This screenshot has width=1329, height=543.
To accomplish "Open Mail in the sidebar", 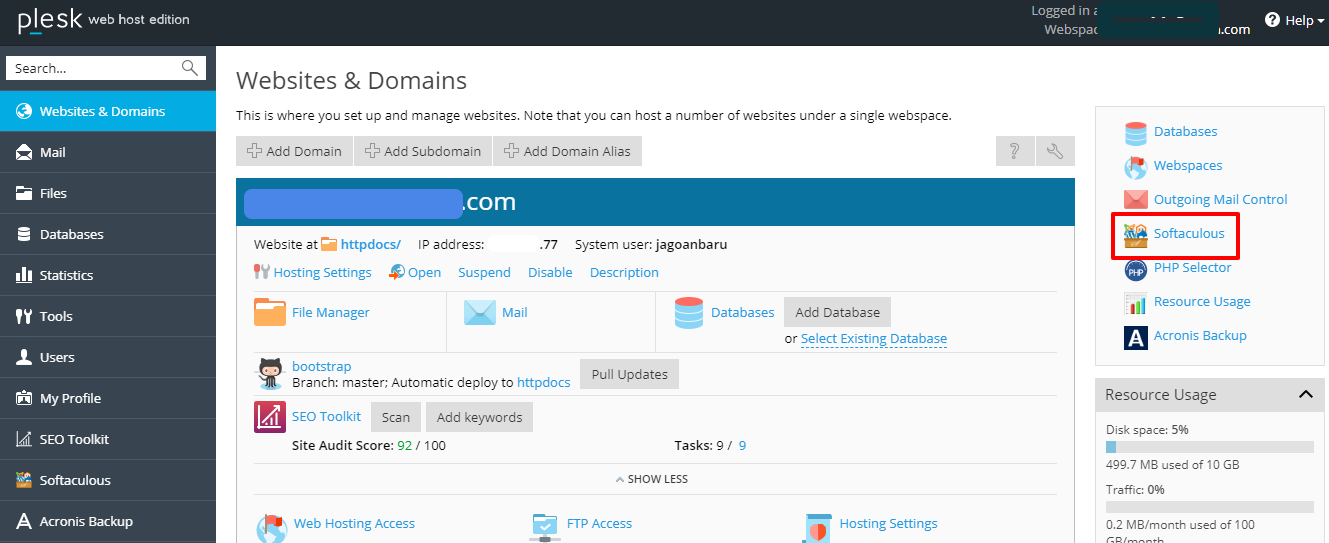I will (108, 152).
